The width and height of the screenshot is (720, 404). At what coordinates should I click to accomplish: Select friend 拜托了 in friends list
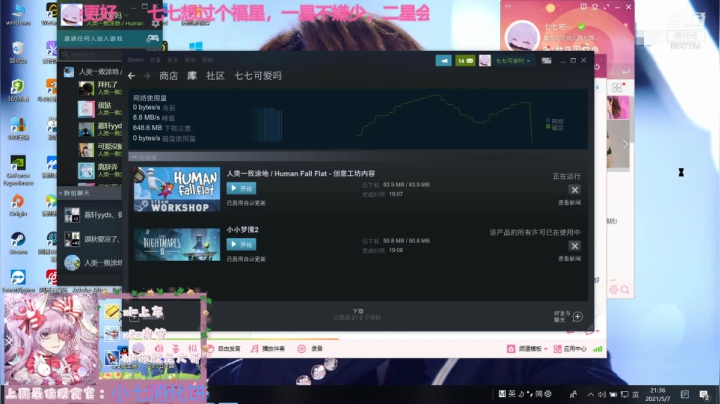click(x=99, y=88)
